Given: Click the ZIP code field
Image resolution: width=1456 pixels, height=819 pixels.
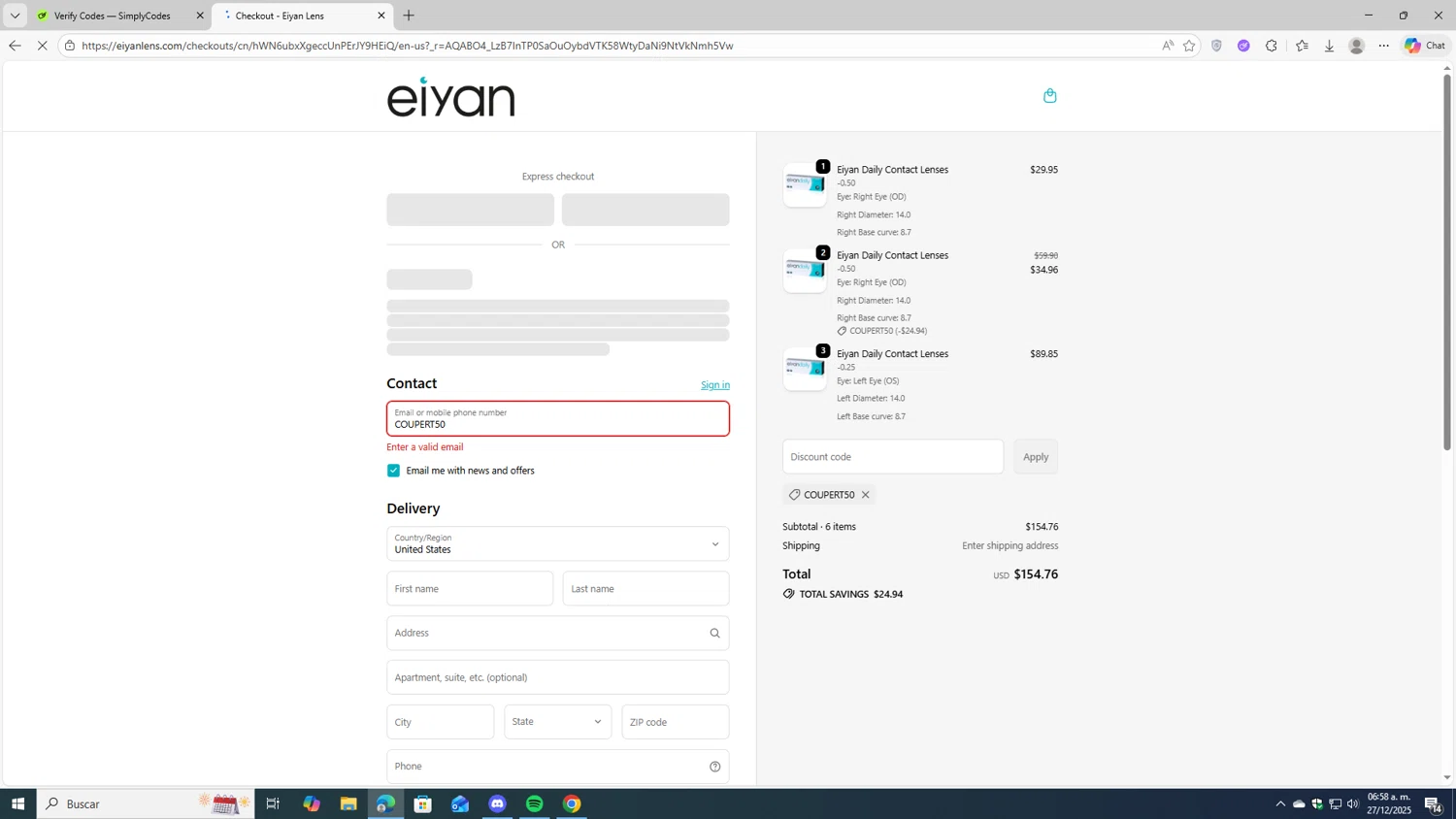Looking at the screenshot, I should coord(675,722).
